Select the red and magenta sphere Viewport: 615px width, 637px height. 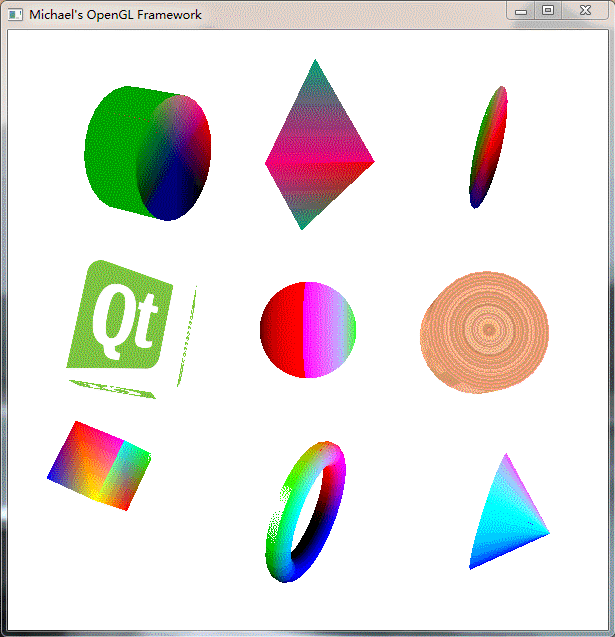pyautogui.click(x=308, y=330)
